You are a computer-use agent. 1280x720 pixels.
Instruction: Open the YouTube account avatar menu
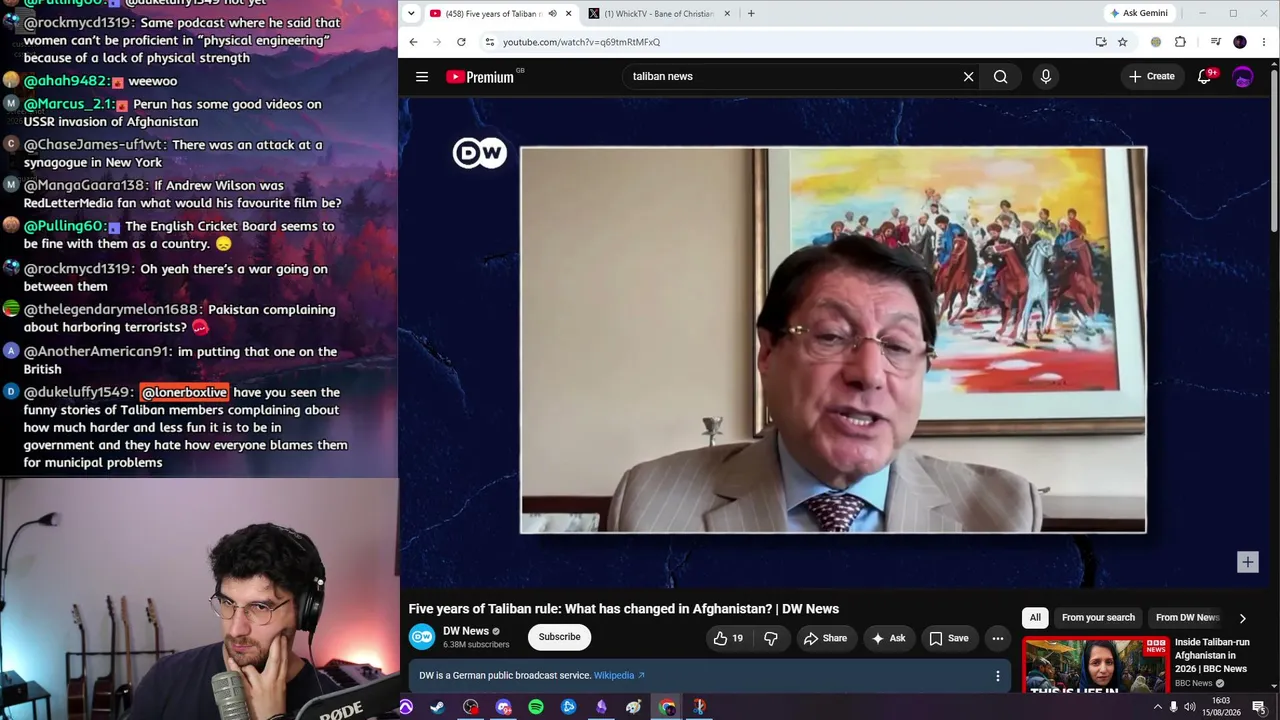coord(1243,77)
